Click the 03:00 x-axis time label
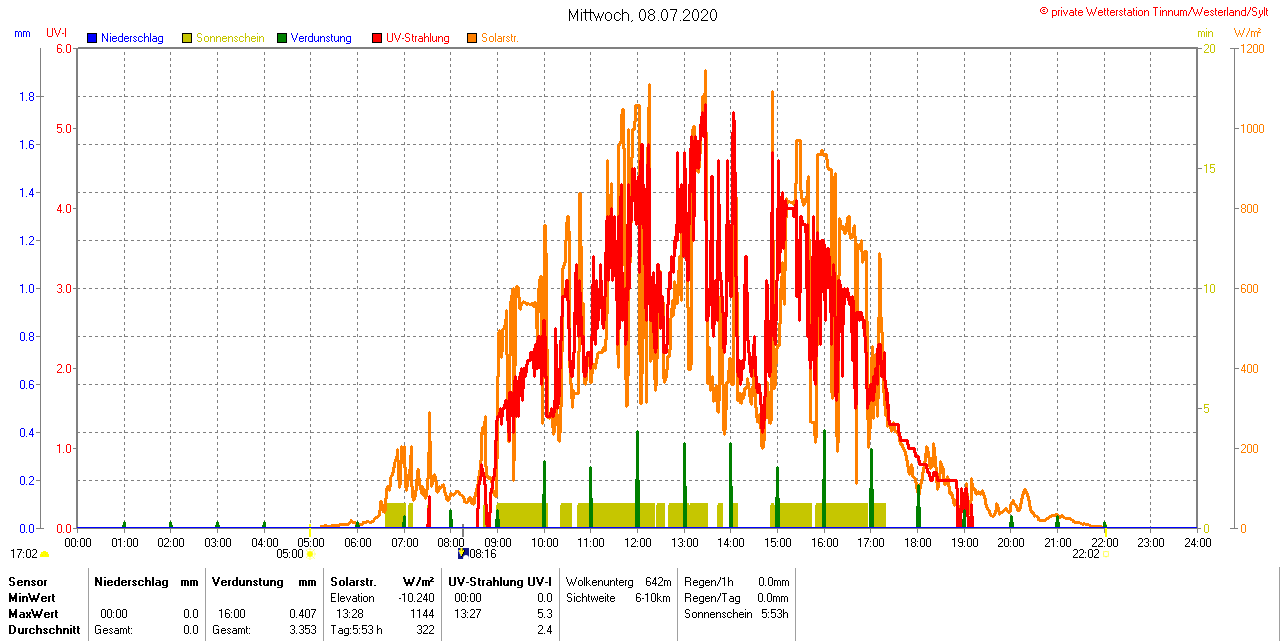1280x641 pixels. point(218,543)
